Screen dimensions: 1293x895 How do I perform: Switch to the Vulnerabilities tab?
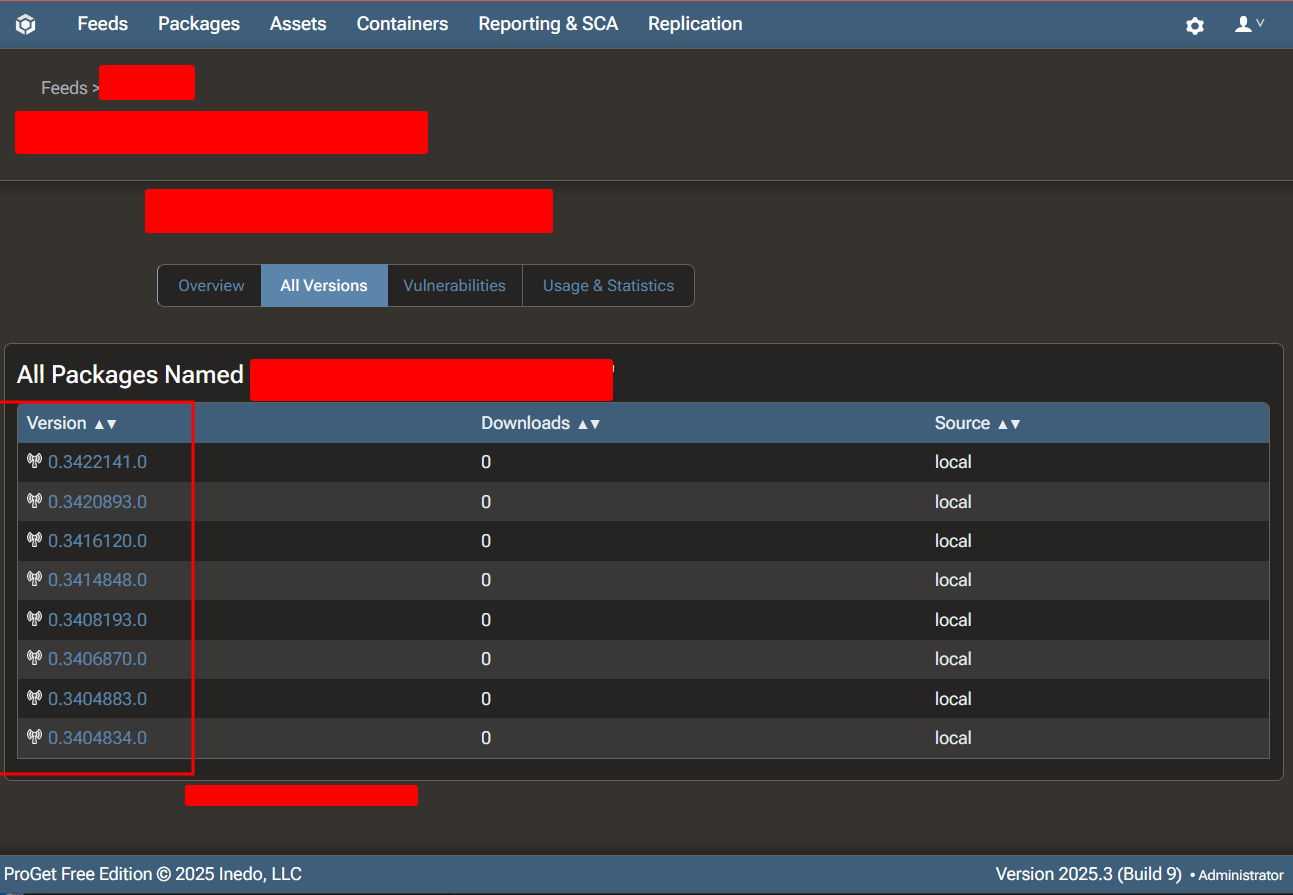point(454,286)
